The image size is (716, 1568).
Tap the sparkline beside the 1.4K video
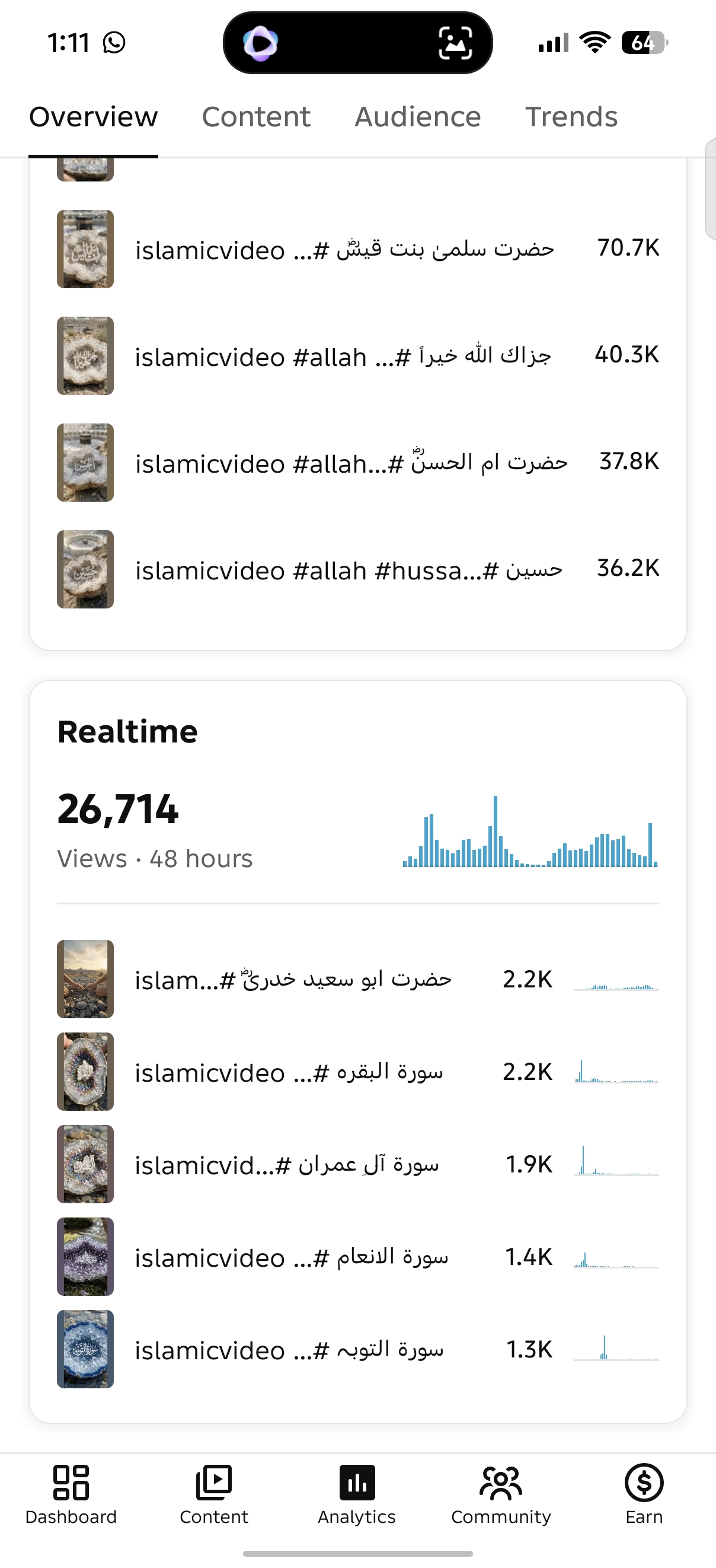(x=616, y=1258)
